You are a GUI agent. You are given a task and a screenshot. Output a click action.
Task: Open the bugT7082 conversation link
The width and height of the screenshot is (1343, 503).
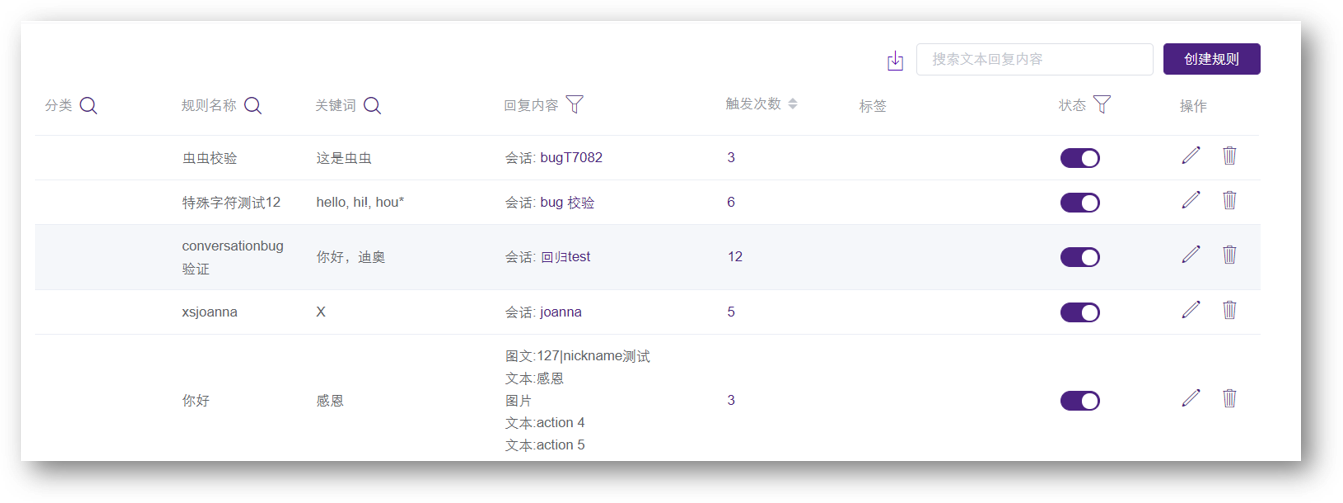[571, 158]
